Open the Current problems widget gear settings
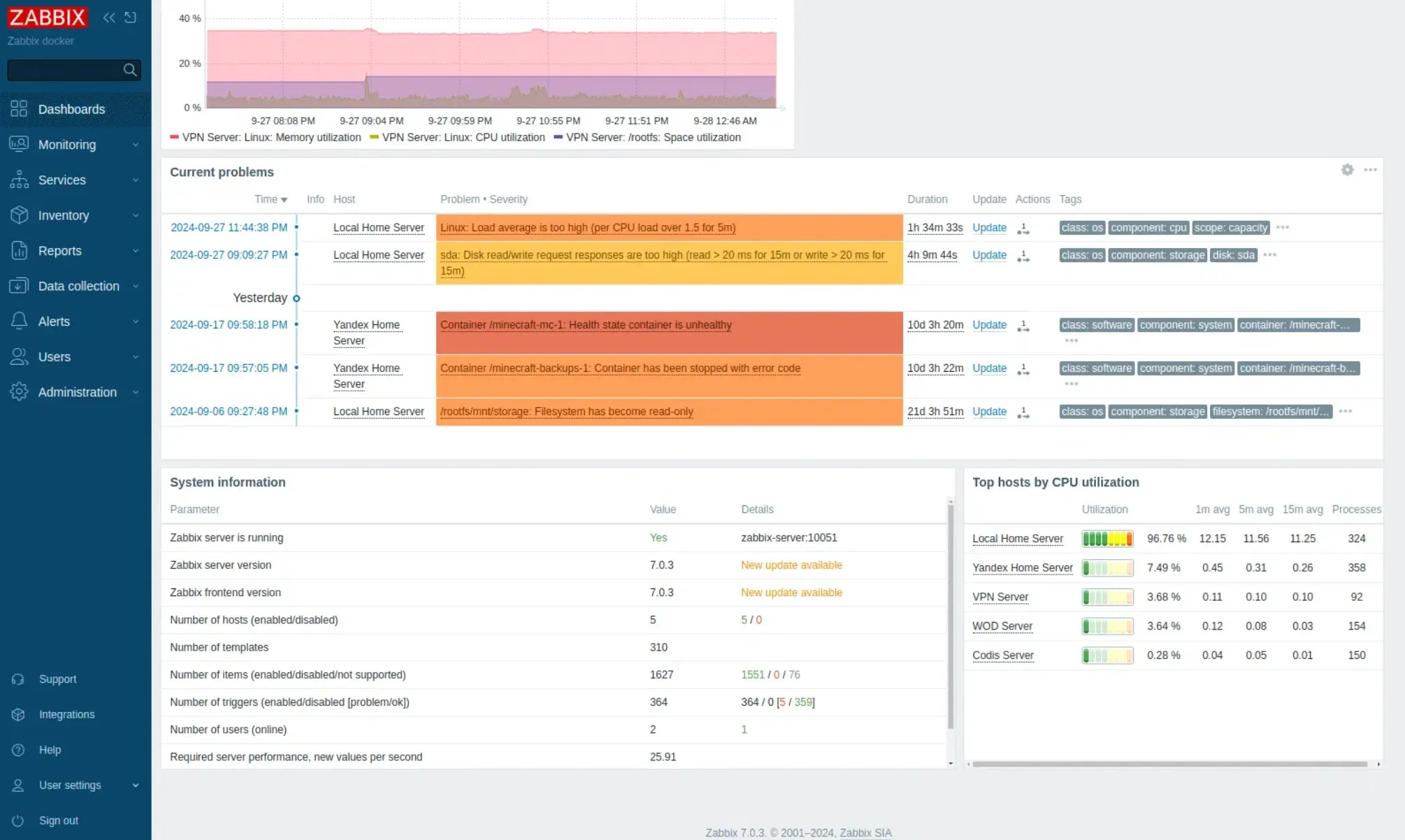1405x840 pixels. point(1347,170)
